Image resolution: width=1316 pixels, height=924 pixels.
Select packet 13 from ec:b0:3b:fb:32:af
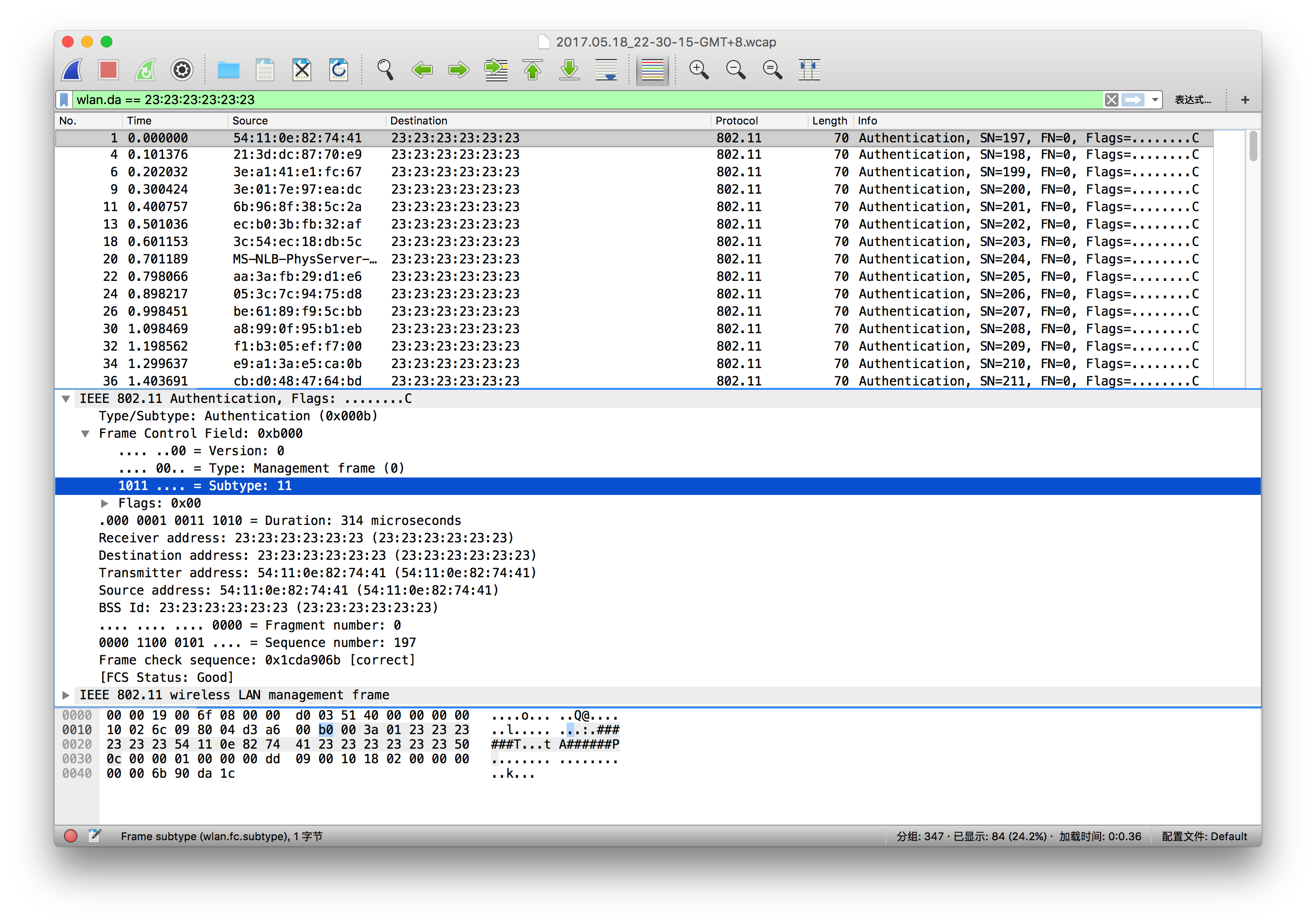pyautogui.click(x=634, y=225)
